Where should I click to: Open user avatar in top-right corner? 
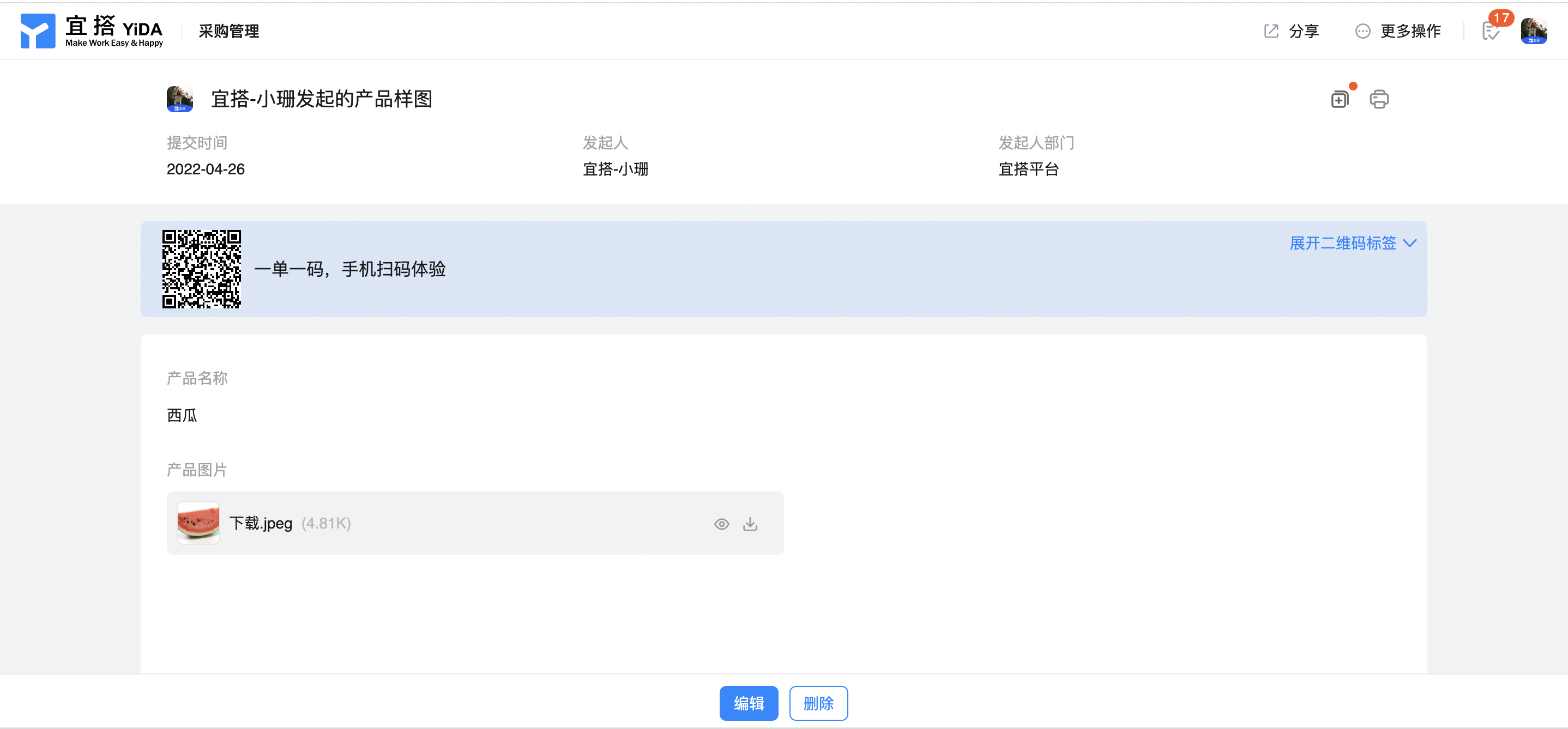click(1533, 31)
